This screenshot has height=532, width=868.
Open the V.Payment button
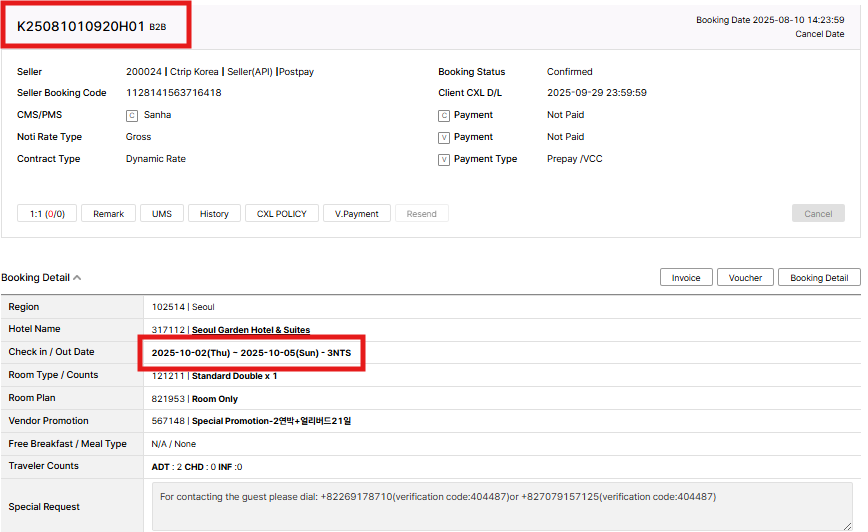[x=357, y=213]
